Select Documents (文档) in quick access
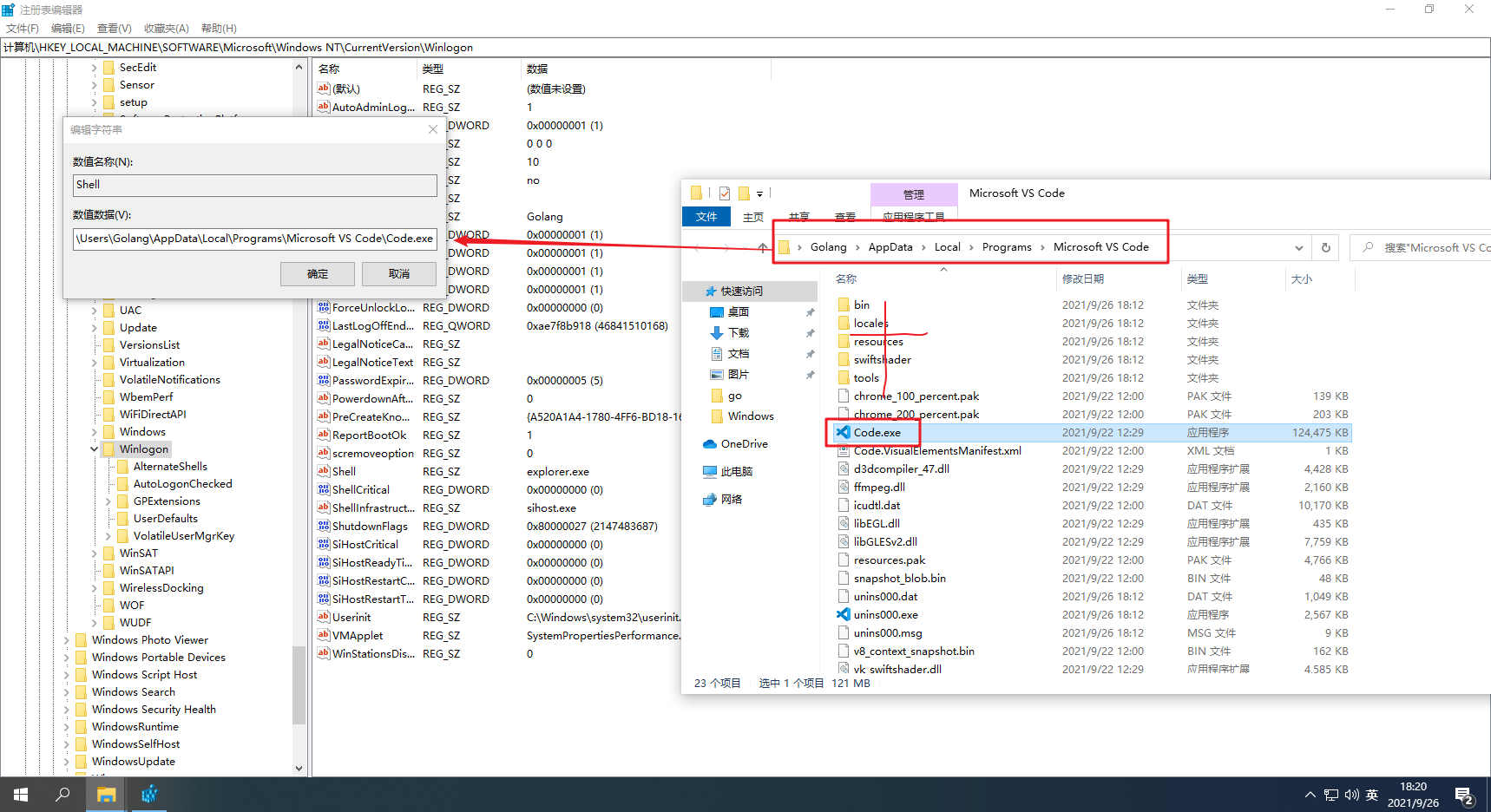This screenshot has height=812, width=1491. 738,353
